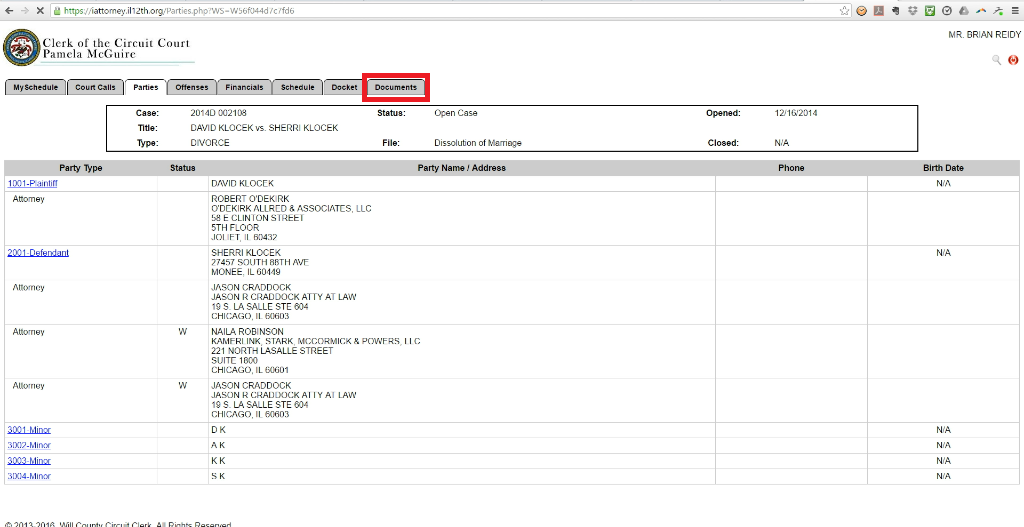This screenshot has height=527, width=1024.
Task: Click the Circuit Court seal logo
Action: tap(21, 47)
